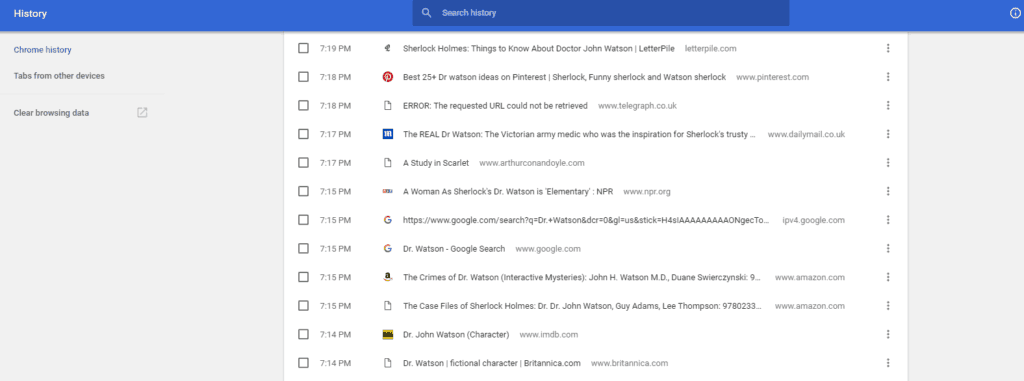
Task: Click the Daily Mail favicon for REAL Dr Watson
Action: coord(387,134)
